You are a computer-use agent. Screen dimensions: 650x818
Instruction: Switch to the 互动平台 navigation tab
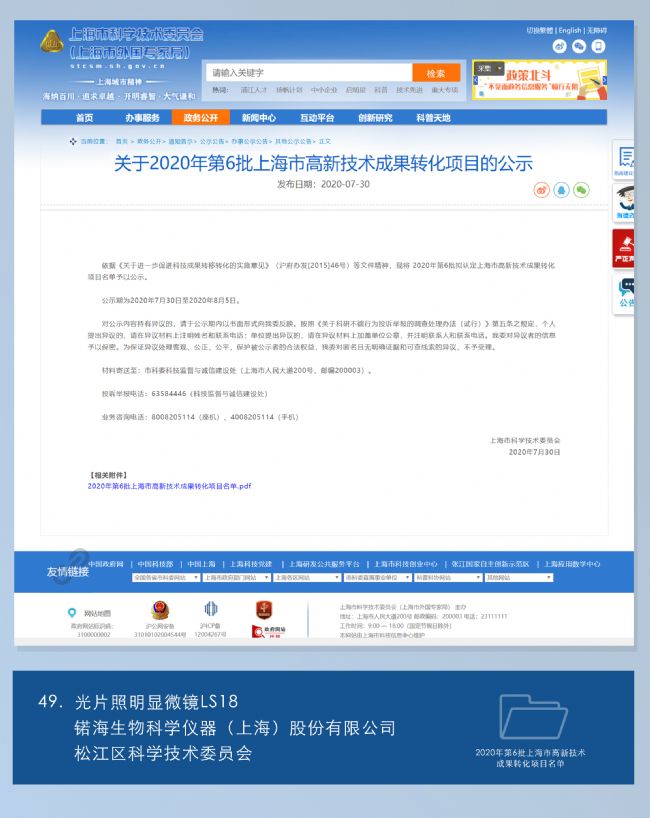point(317,118)
